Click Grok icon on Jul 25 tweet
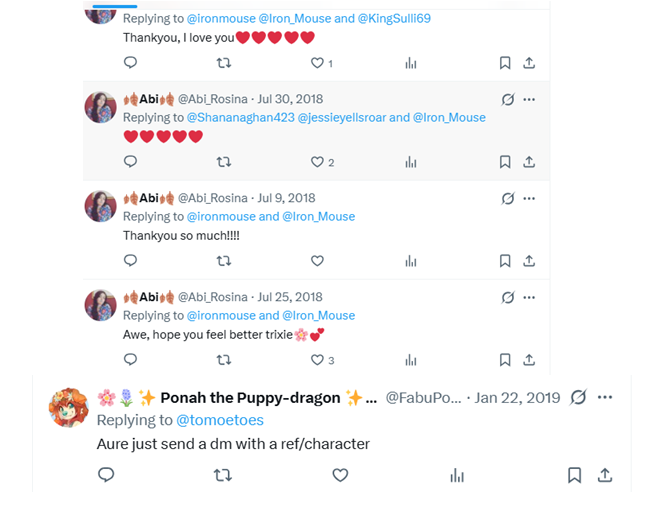This screenshot has width=661, height=512. [x=507, y=297]
